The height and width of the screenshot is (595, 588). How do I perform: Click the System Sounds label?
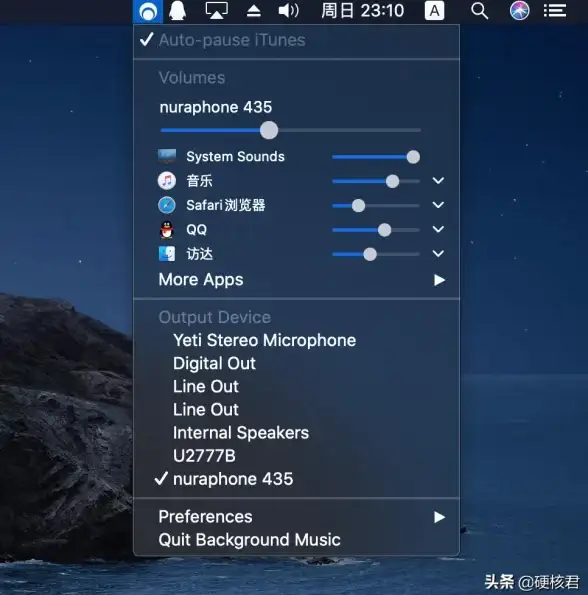235,156
